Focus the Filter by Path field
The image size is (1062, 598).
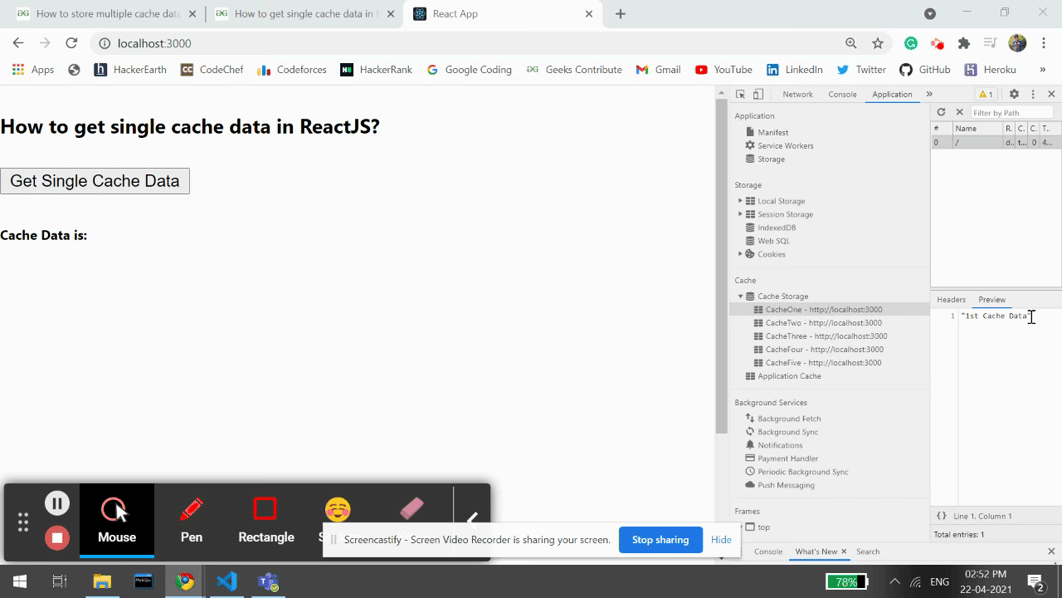coord(1012,112)
